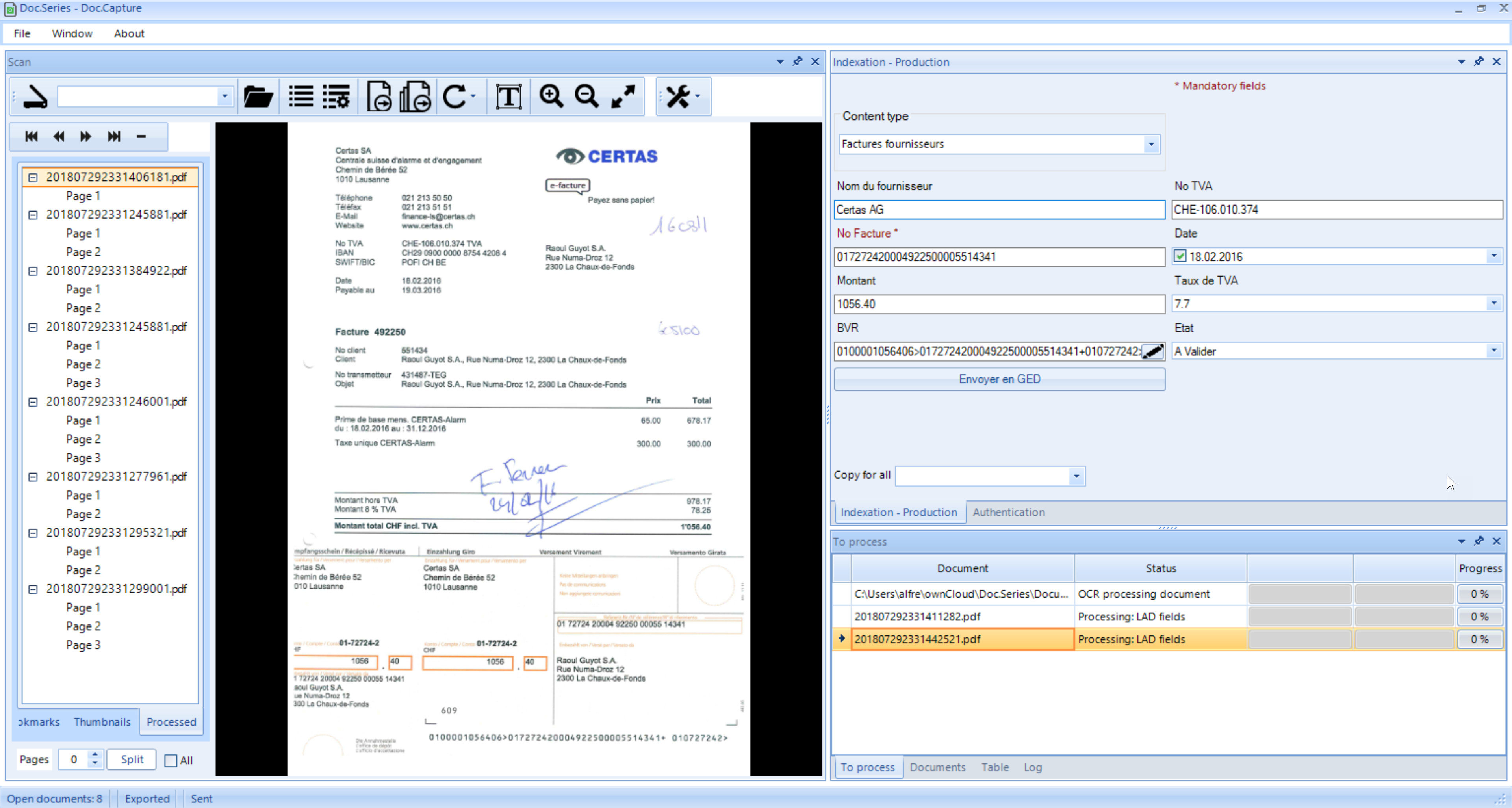This screenshot has height=808, width=1512.
Task: Rotate the page with rotate icon
Action: click(x=455, y=96)
